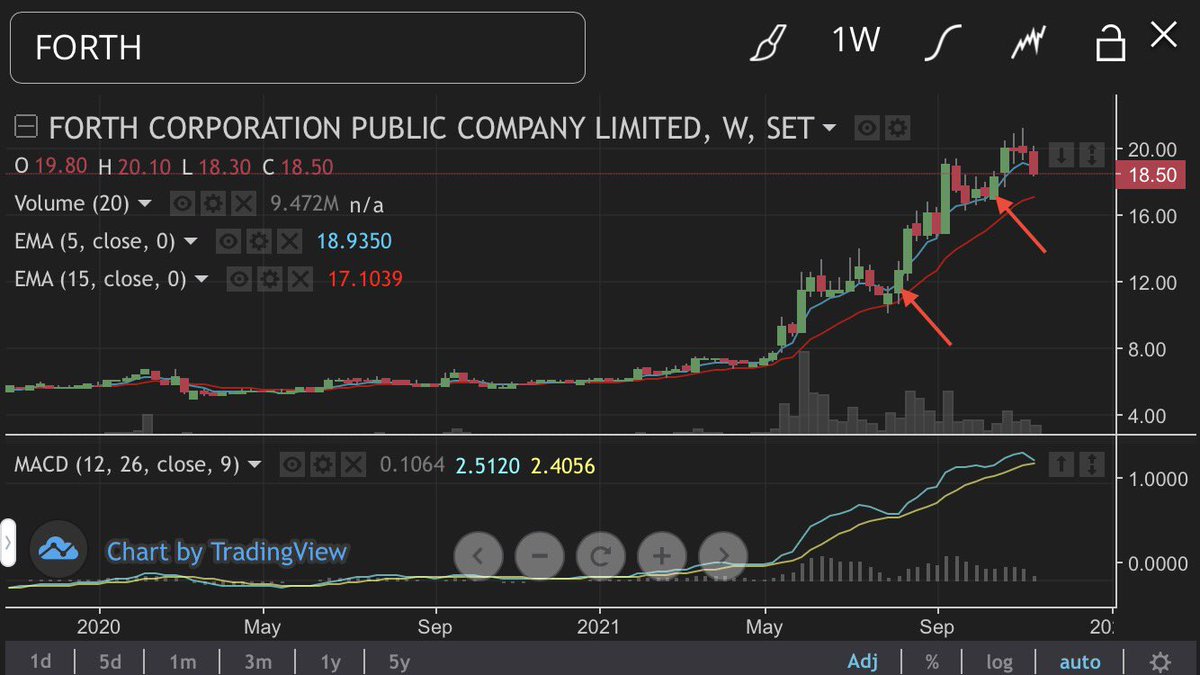Select the 3m time range
Viewport: 1200px width, 675px height.
(x=258, y=661)
